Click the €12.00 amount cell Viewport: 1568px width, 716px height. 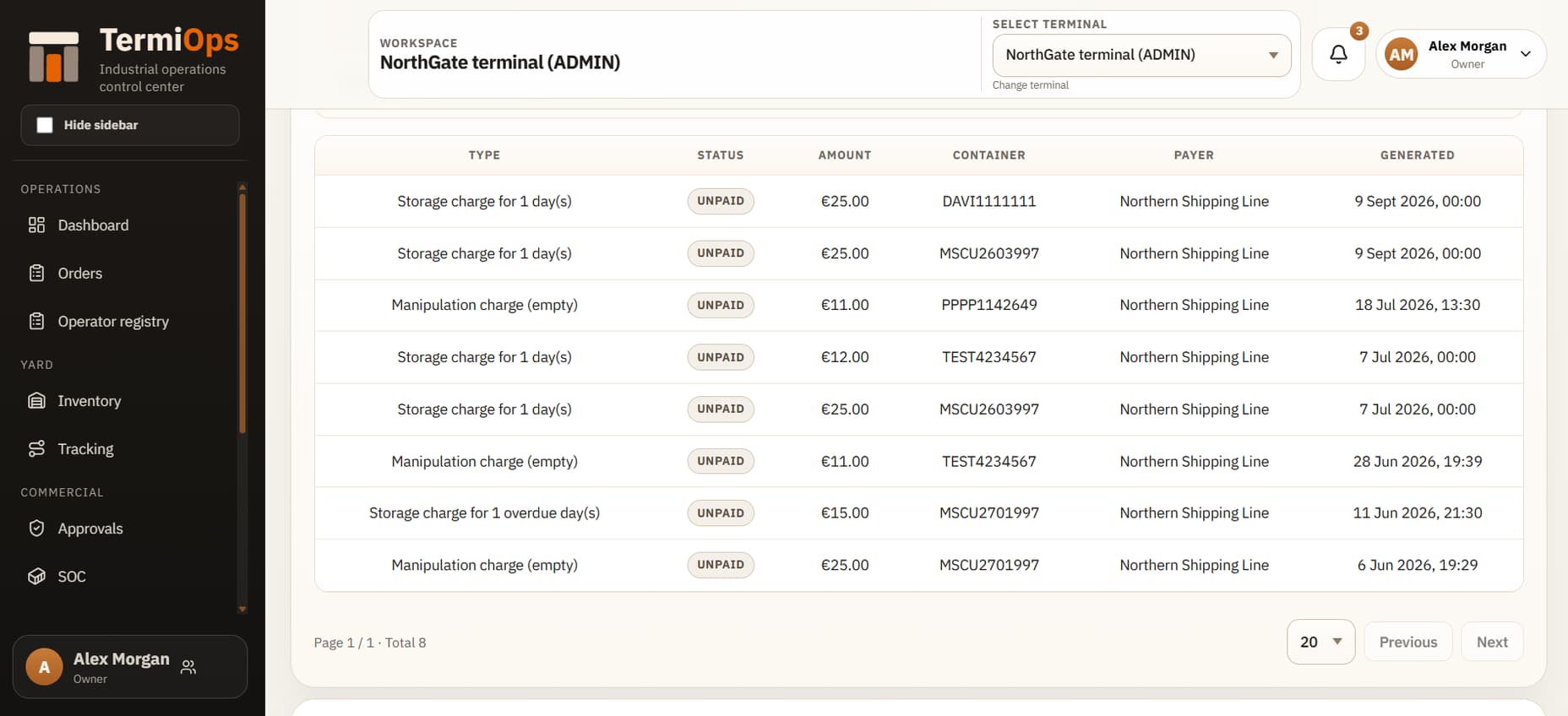coord(845,357)
